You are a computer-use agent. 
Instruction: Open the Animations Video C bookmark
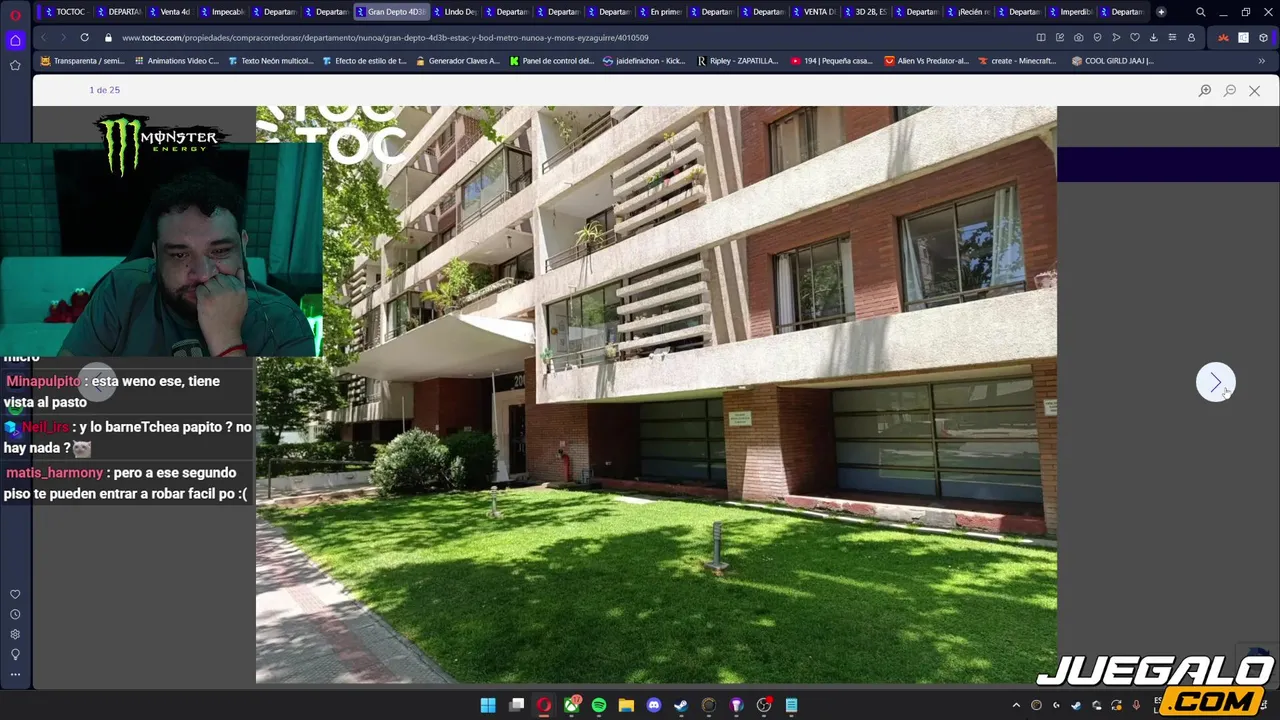coord(175,61)
